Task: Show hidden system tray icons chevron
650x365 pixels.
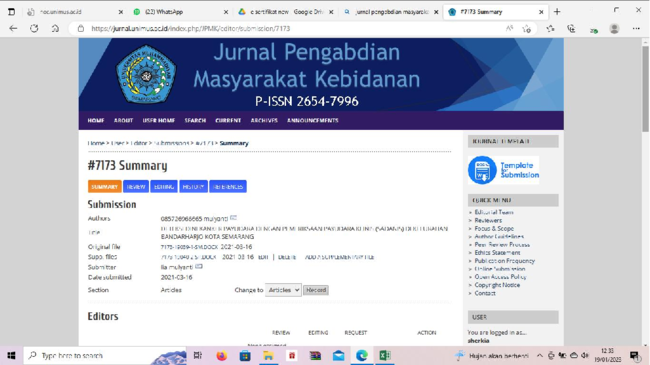Action: [539, 355]
